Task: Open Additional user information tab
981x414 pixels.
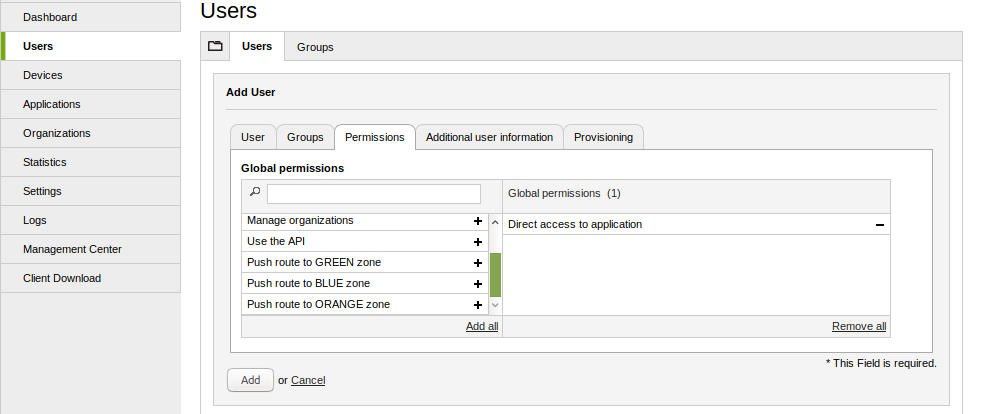Action: tap(489, 137)
